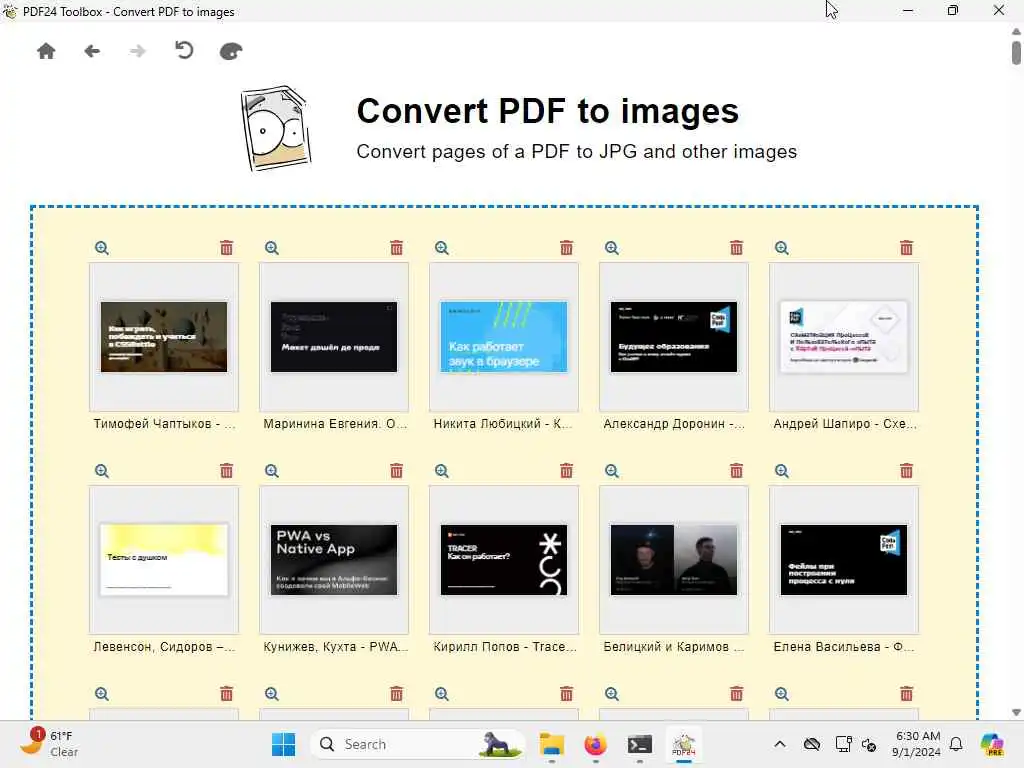This screenshot has width=1024, height=768.
Task: Zoom preview of Александр Доронин file
Action: (612, 248)
